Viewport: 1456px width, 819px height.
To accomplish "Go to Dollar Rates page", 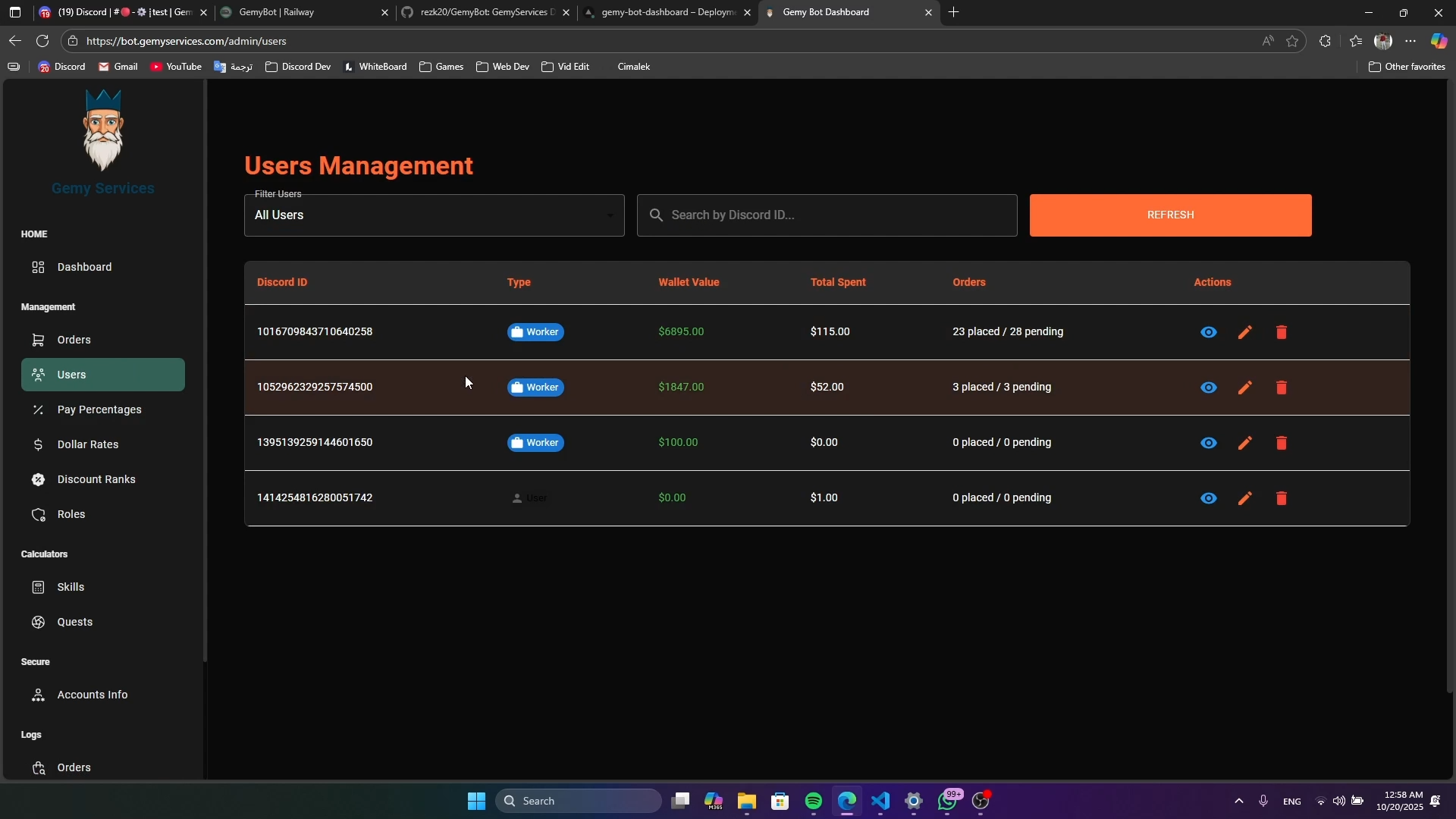I will (x=88, y=444).
